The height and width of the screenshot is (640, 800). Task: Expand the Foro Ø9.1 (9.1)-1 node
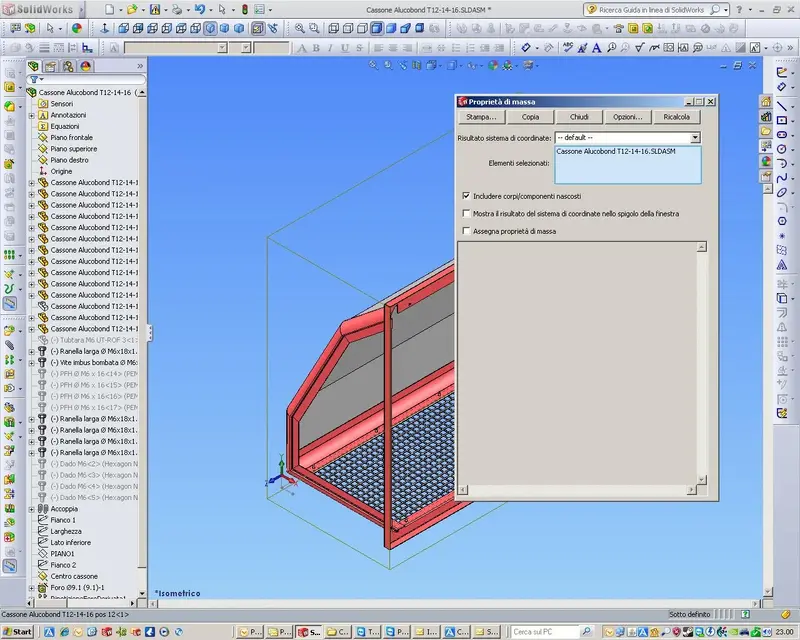coord(32,588)
